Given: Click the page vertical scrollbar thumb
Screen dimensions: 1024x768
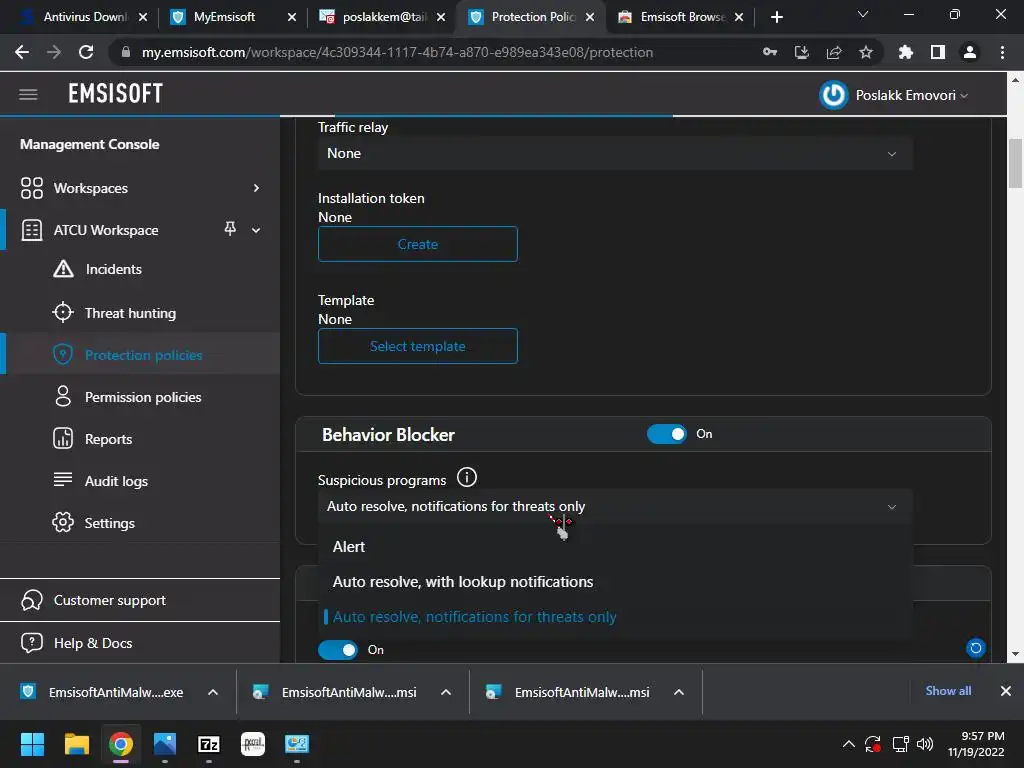Looking at the screenshot, I should (1015, 163).
